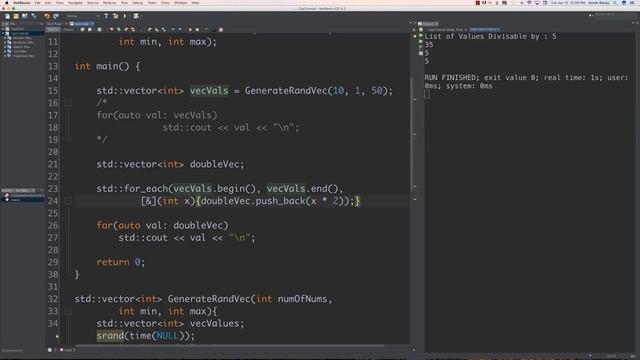Open the Refactor menu

pyautogui.click(x=109, y=3)
